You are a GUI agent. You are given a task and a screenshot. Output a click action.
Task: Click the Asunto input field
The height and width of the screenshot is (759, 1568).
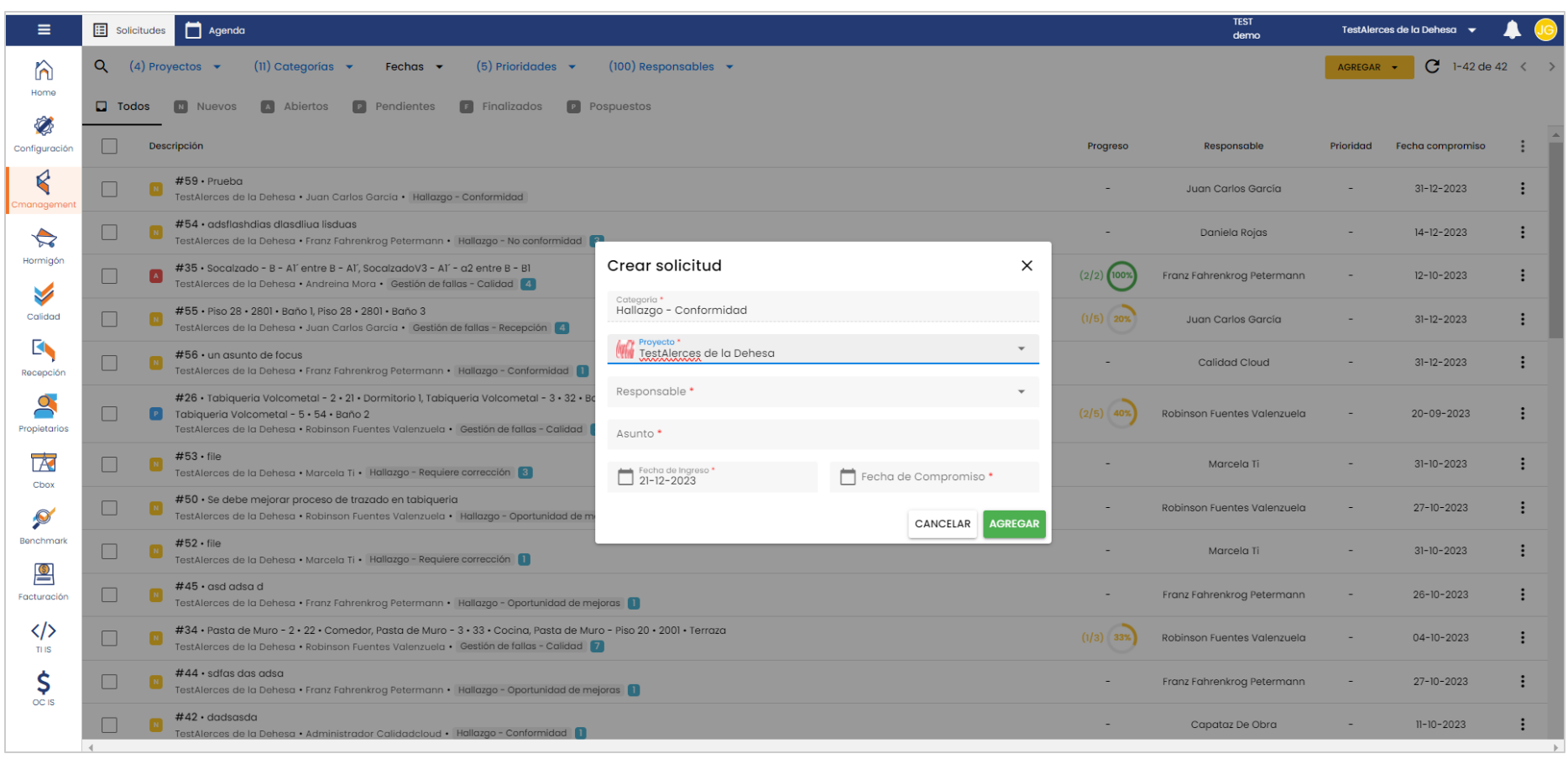[x=823, y=434]
